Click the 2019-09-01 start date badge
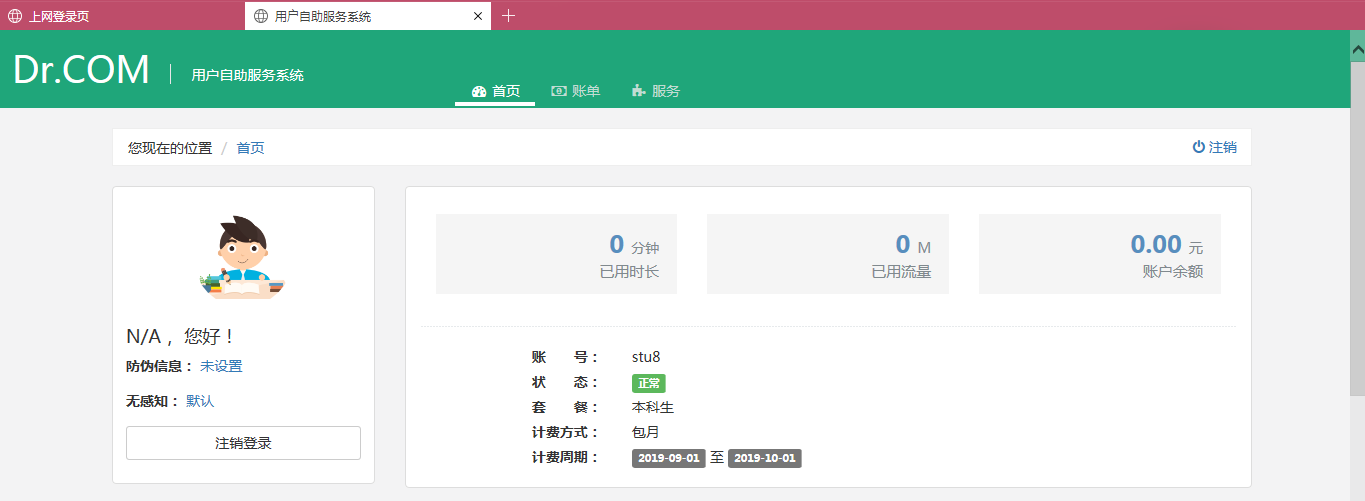This screenshot has width=1365, height=501. tap(669, 458)
